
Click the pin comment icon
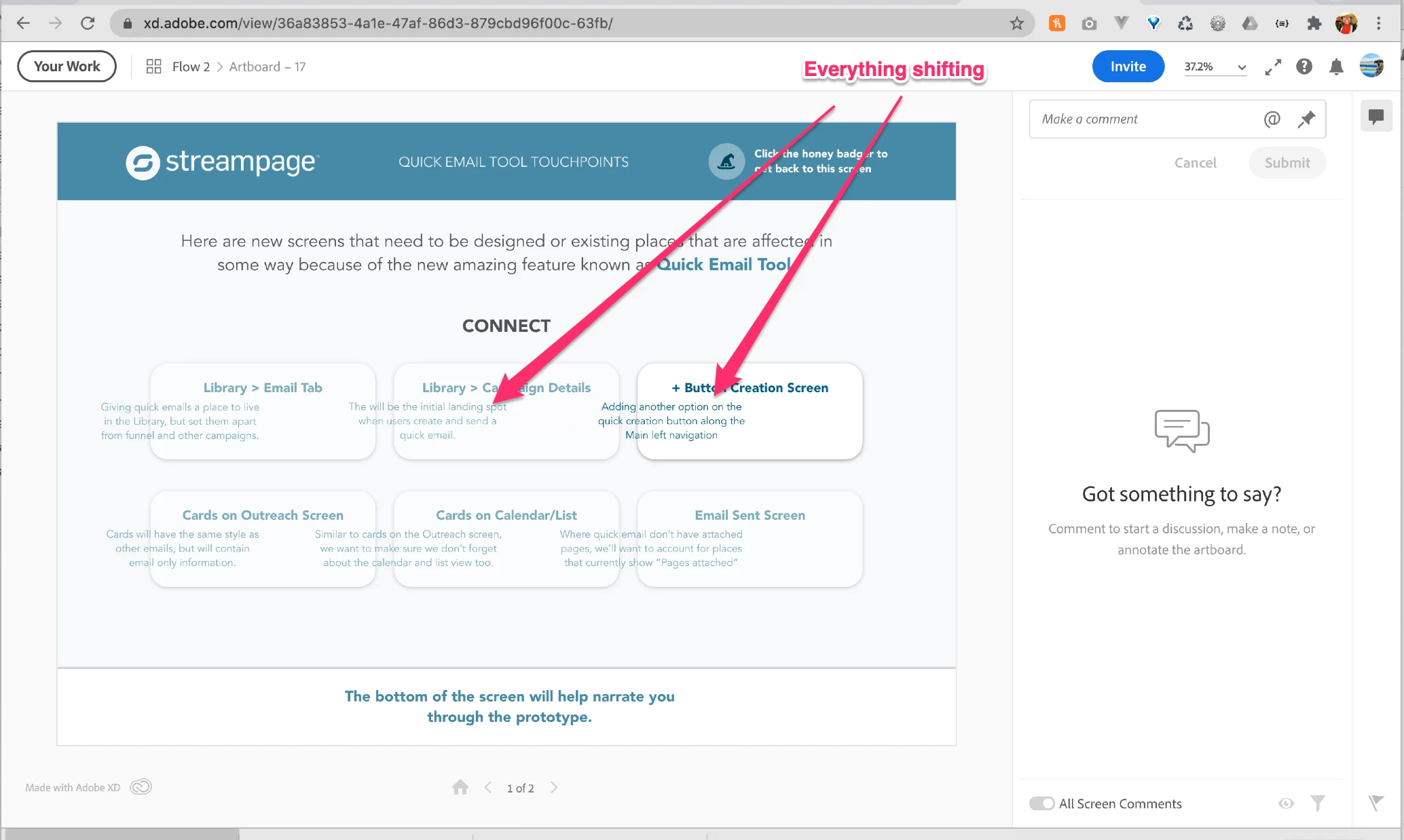(1306, 119)
